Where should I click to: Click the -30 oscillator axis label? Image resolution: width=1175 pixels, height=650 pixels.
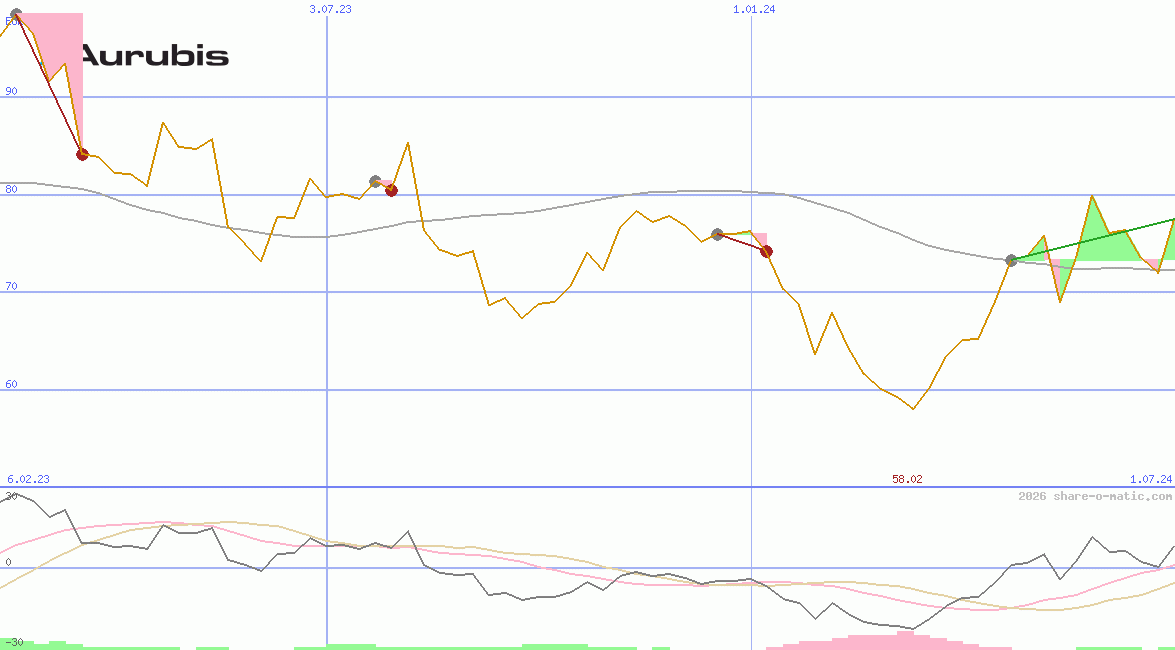14,642
